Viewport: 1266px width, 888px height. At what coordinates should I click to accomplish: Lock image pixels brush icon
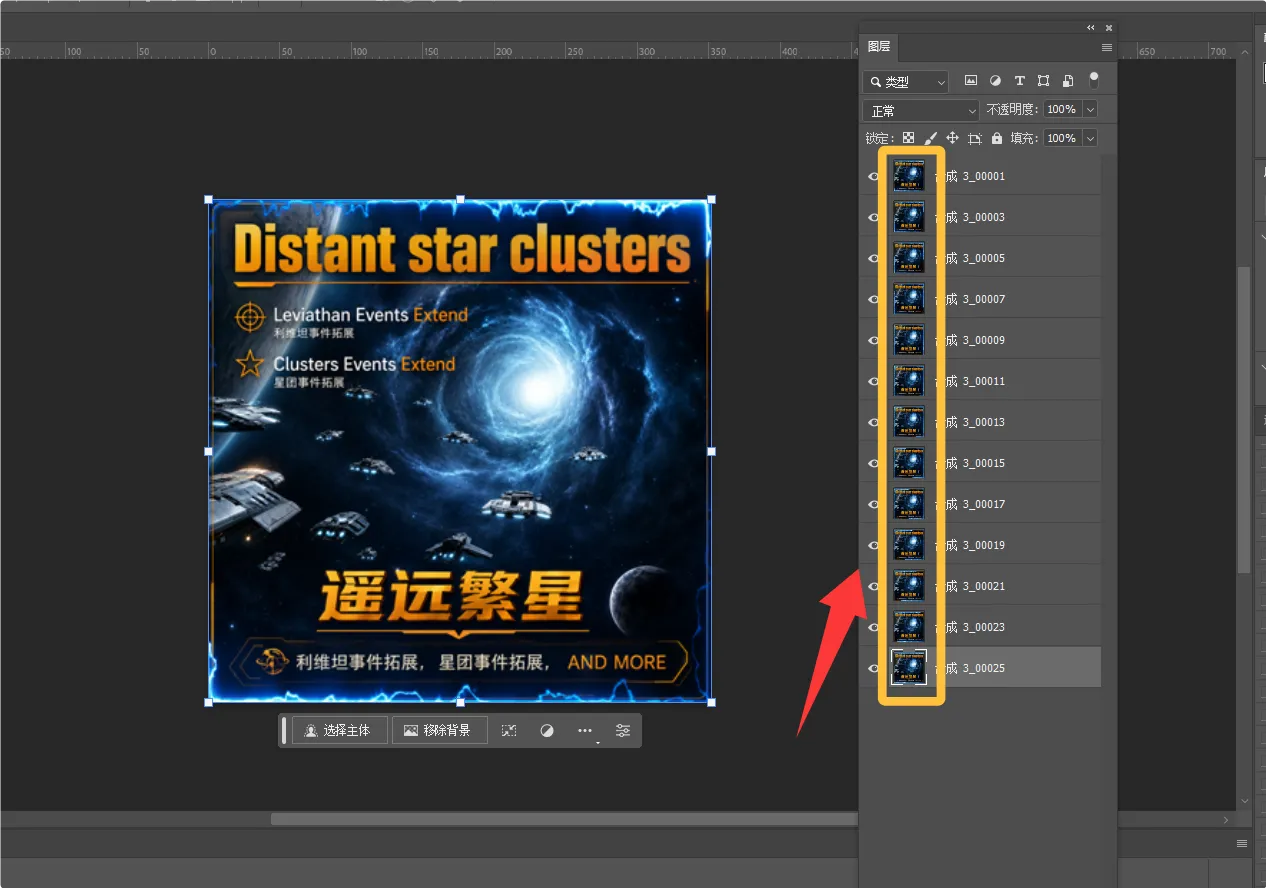pos(930,138)
